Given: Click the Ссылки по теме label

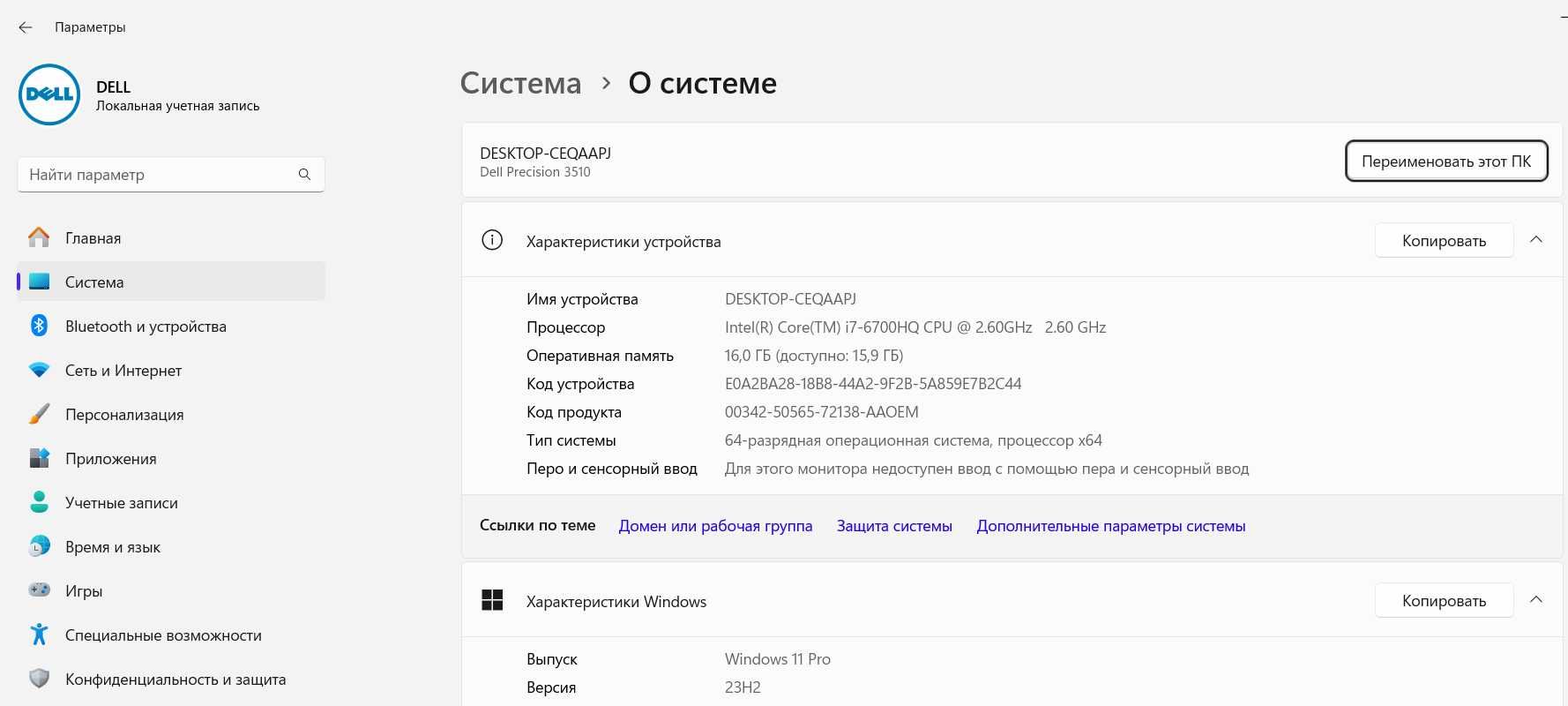Looking at the screenshot, I should coord(538,525).
